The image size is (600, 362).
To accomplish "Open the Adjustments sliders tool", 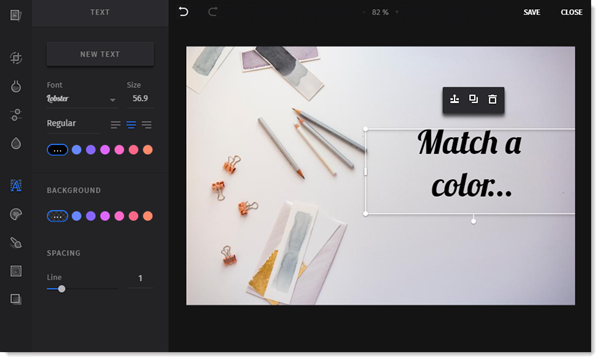I will (x=16, y=115).
